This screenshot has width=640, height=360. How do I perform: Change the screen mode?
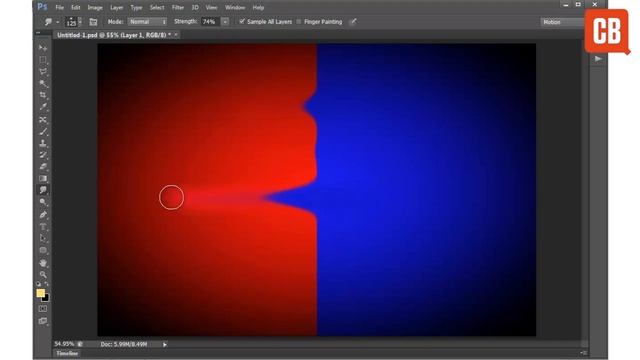click(43, 321)
